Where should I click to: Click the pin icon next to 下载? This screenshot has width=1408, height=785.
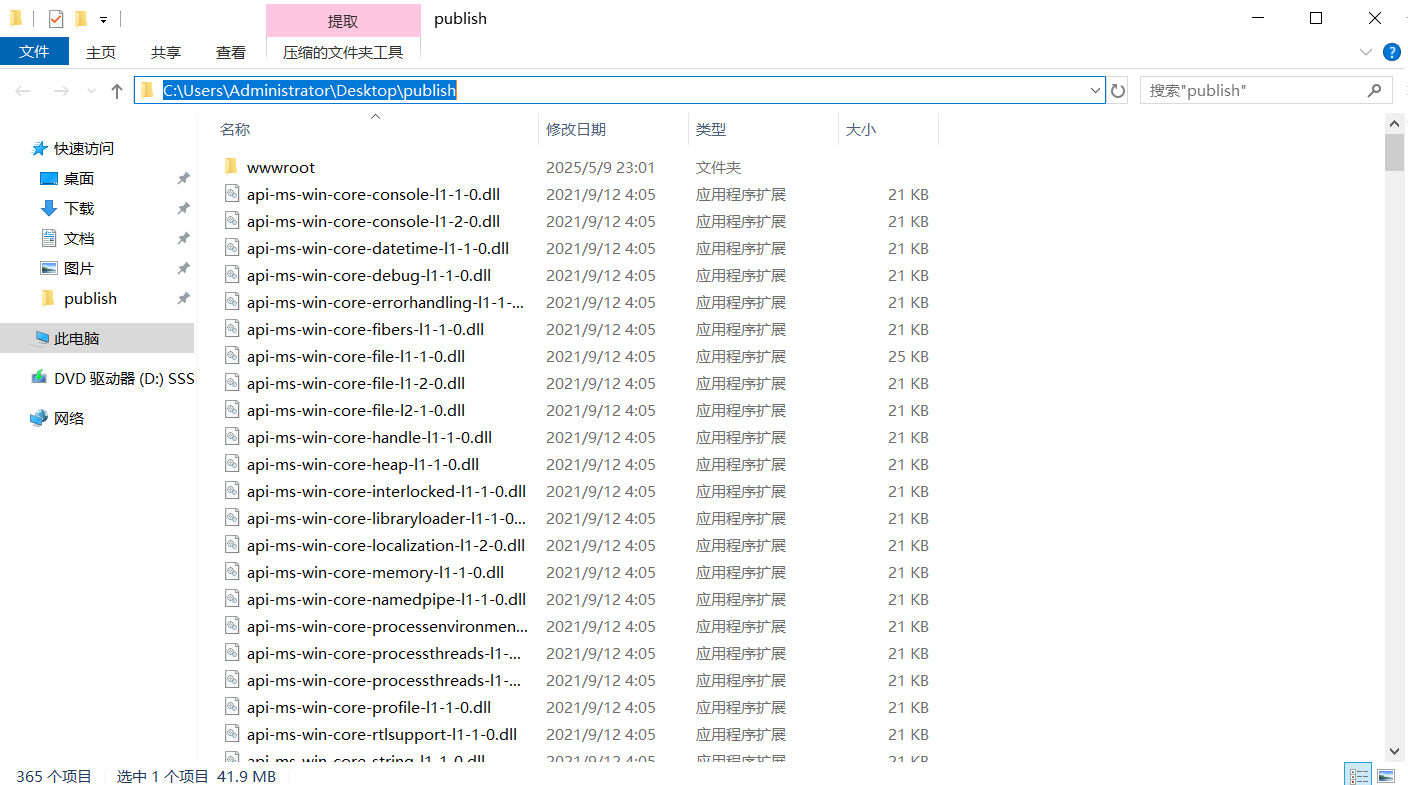183,208
